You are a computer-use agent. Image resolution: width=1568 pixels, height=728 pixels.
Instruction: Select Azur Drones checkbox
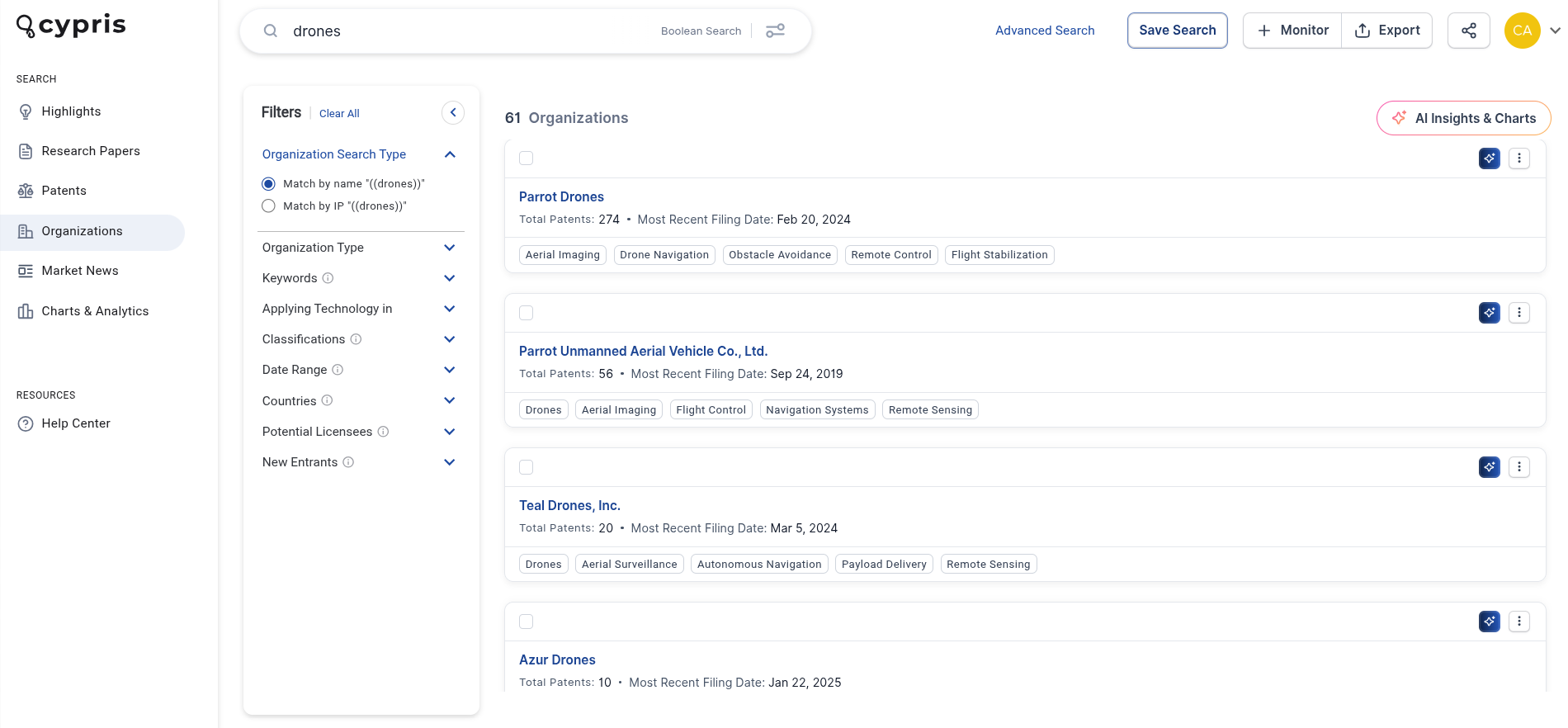[526, 622]
